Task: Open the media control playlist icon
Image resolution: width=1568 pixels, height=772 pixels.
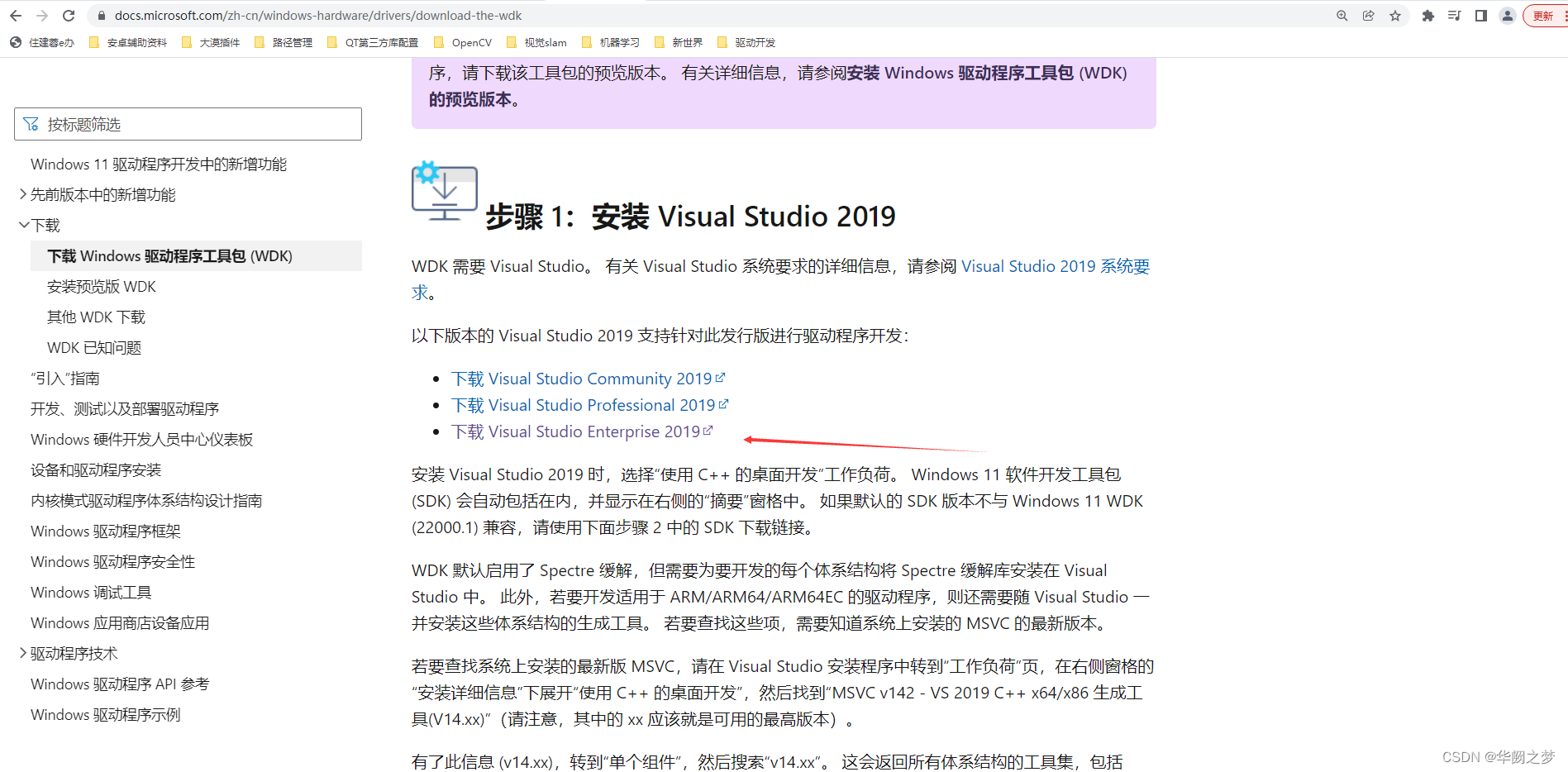Action: point(1454,16)
